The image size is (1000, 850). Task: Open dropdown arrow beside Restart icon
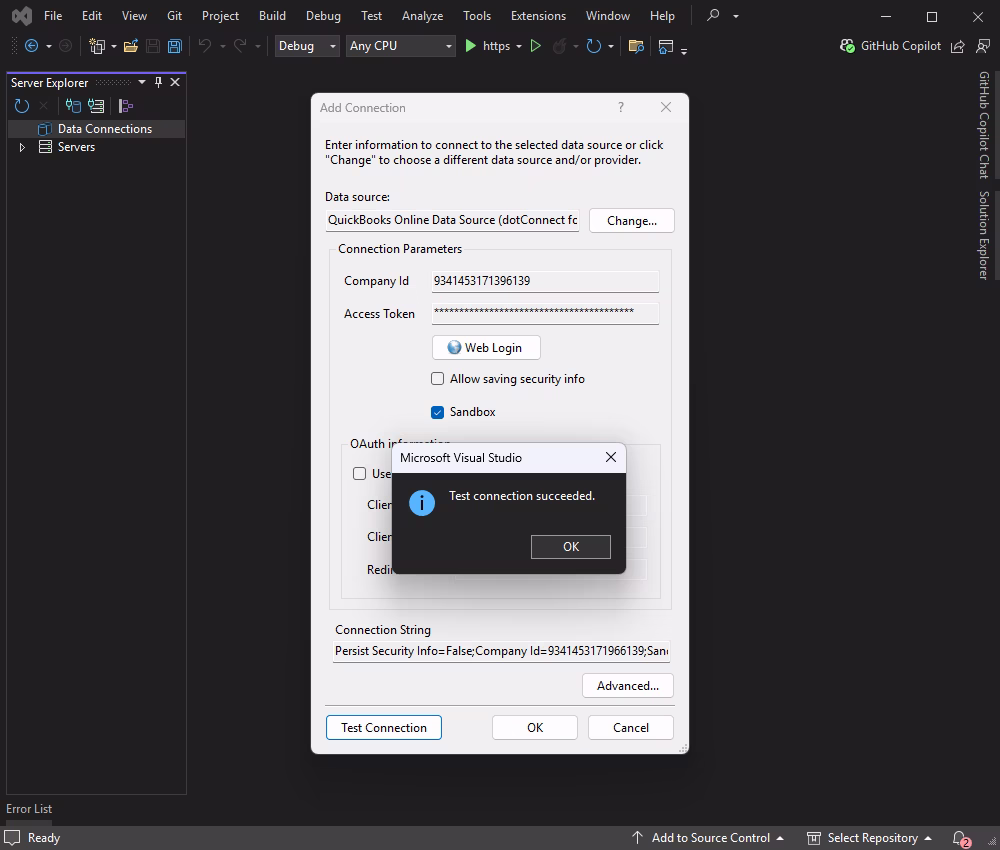610,47
